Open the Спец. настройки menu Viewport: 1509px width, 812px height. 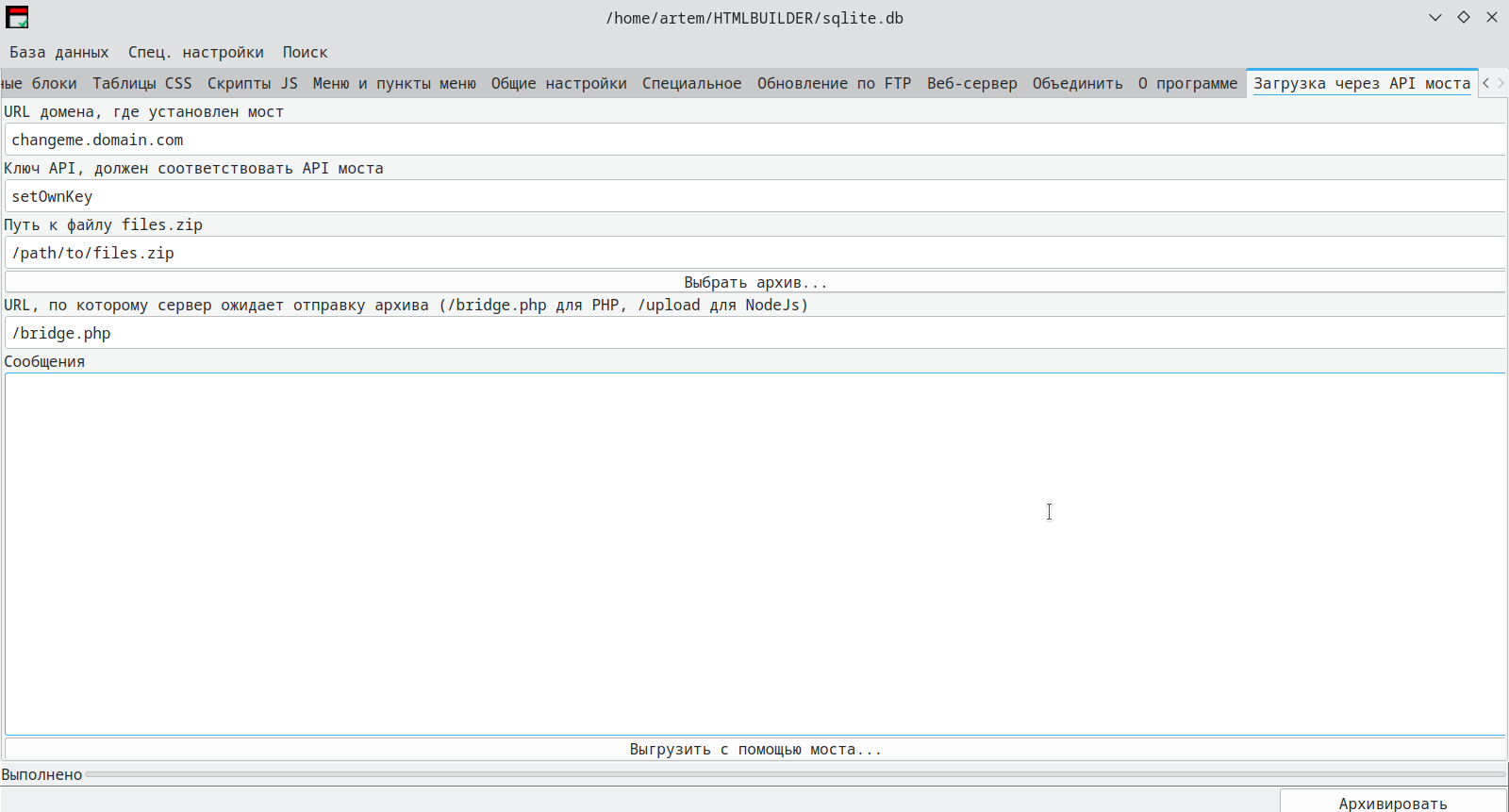pos(196,52)
